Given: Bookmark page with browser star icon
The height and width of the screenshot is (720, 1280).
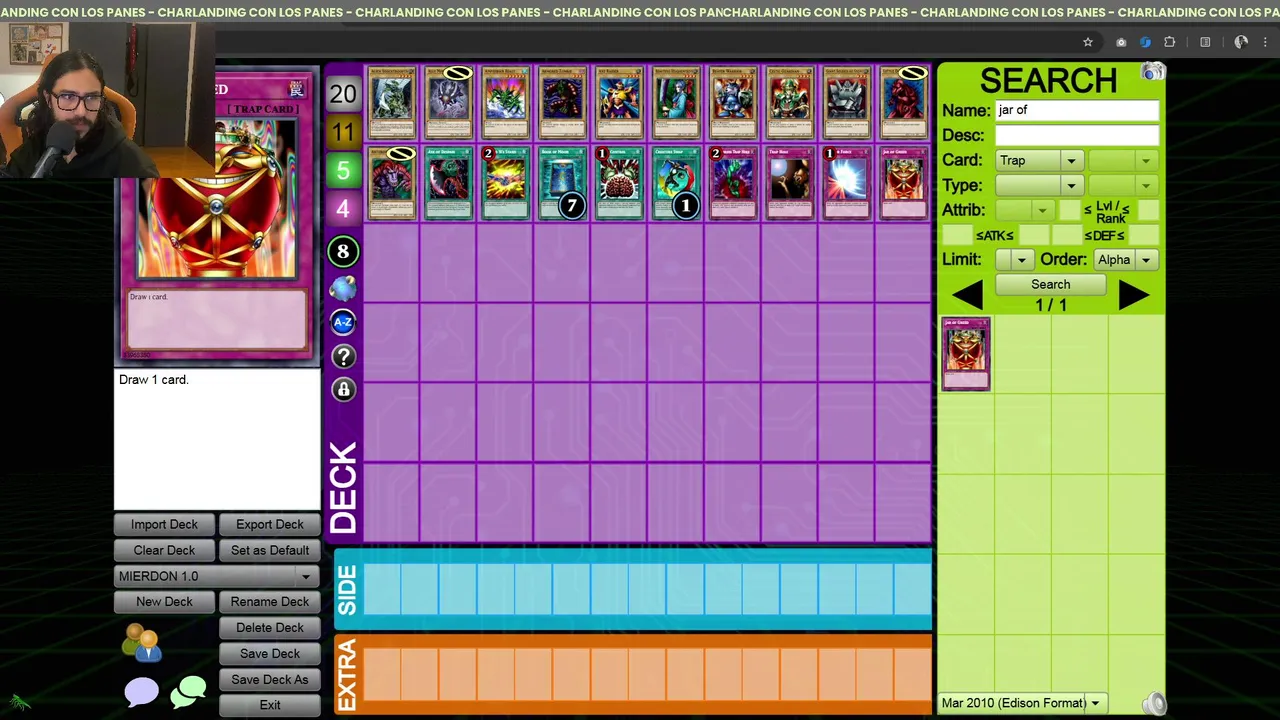Looking at the screenshot, I should click(1088, 42).
